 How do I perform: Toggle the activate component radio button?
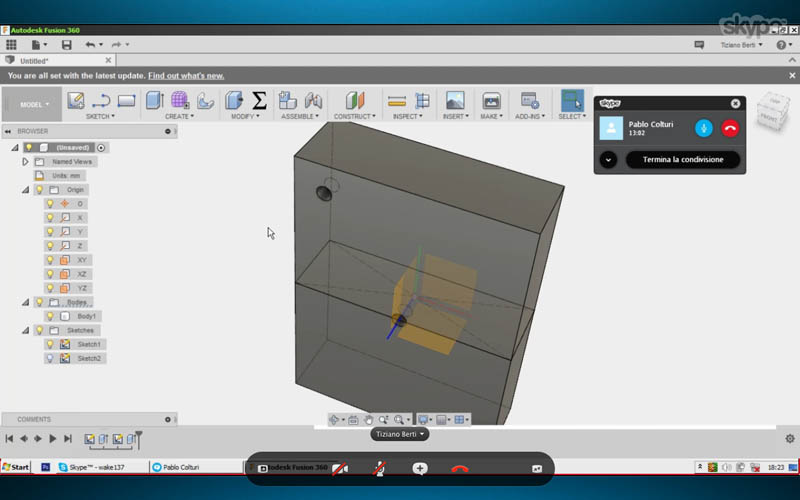(101, 147)
